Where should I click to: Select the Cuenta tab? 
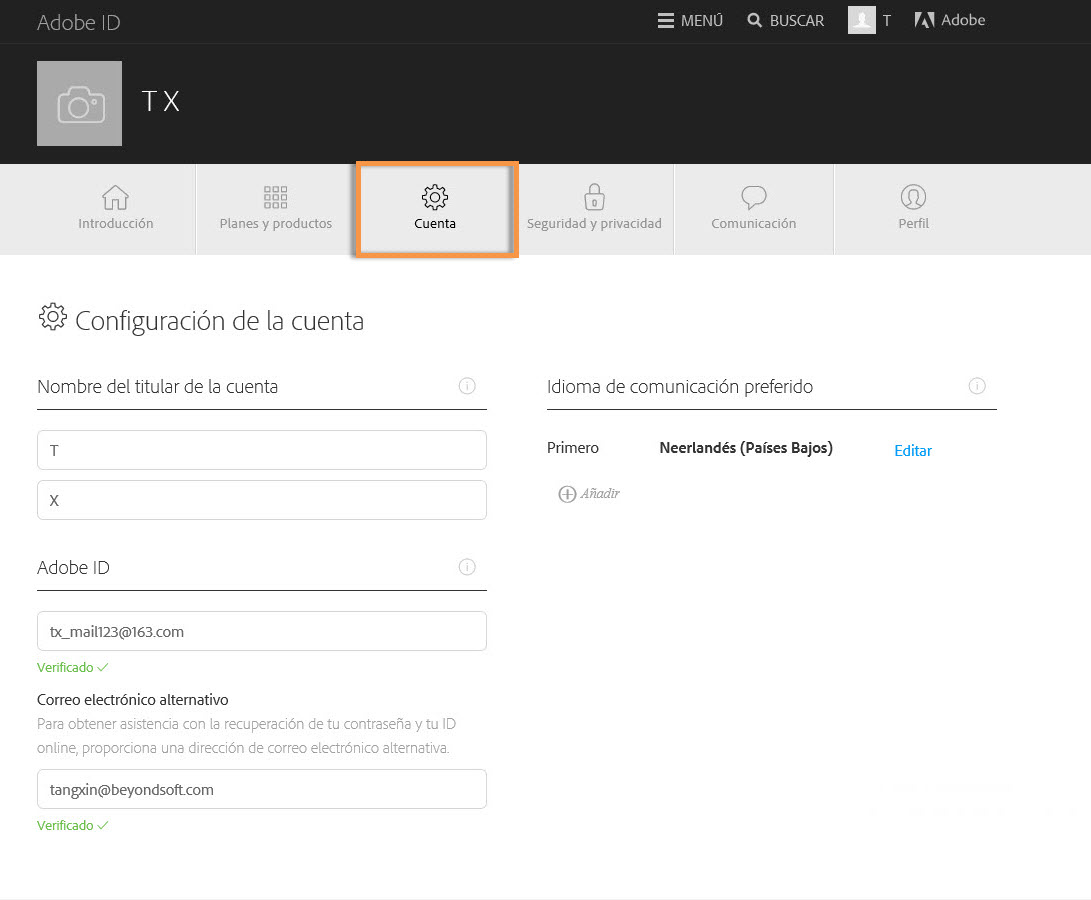[436, 208]
